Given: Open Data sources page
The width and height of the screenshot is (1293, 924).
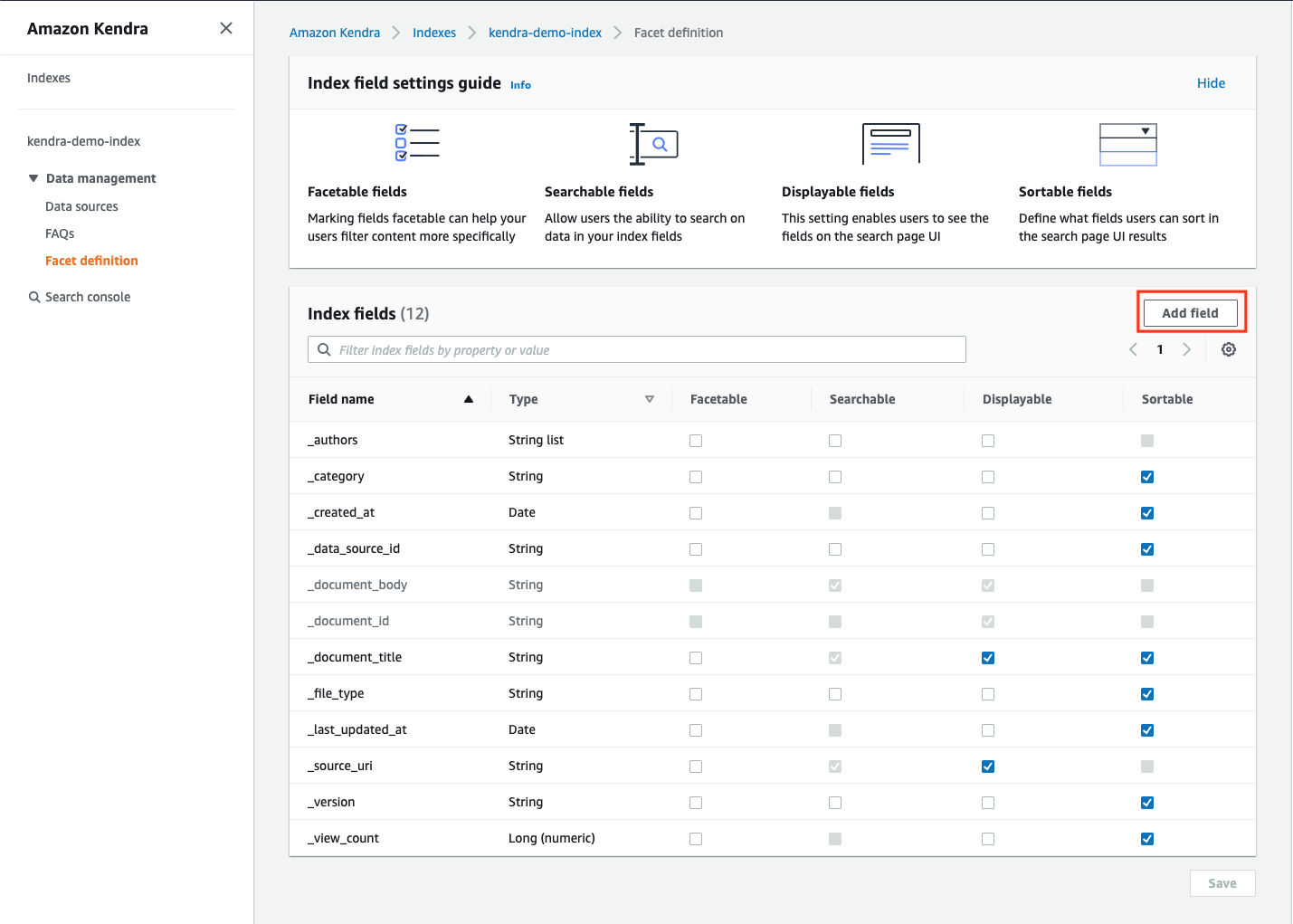Looking at the screenshot, I should point(81,206).
